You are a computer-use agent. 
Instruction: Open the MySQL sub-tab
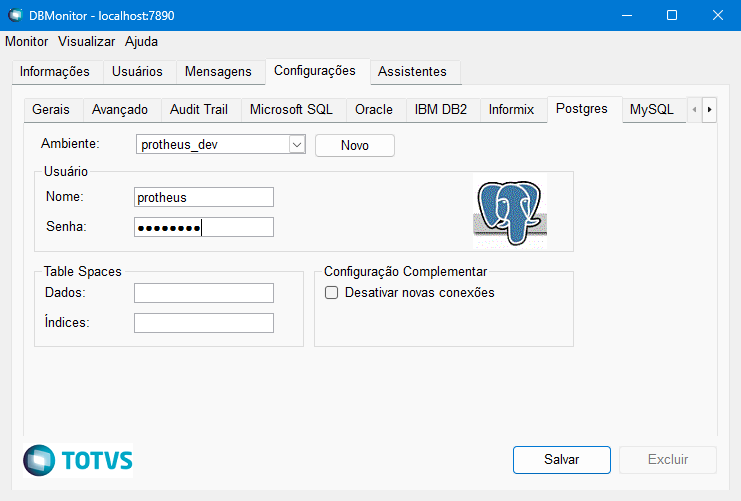click(x=652, y=110)
